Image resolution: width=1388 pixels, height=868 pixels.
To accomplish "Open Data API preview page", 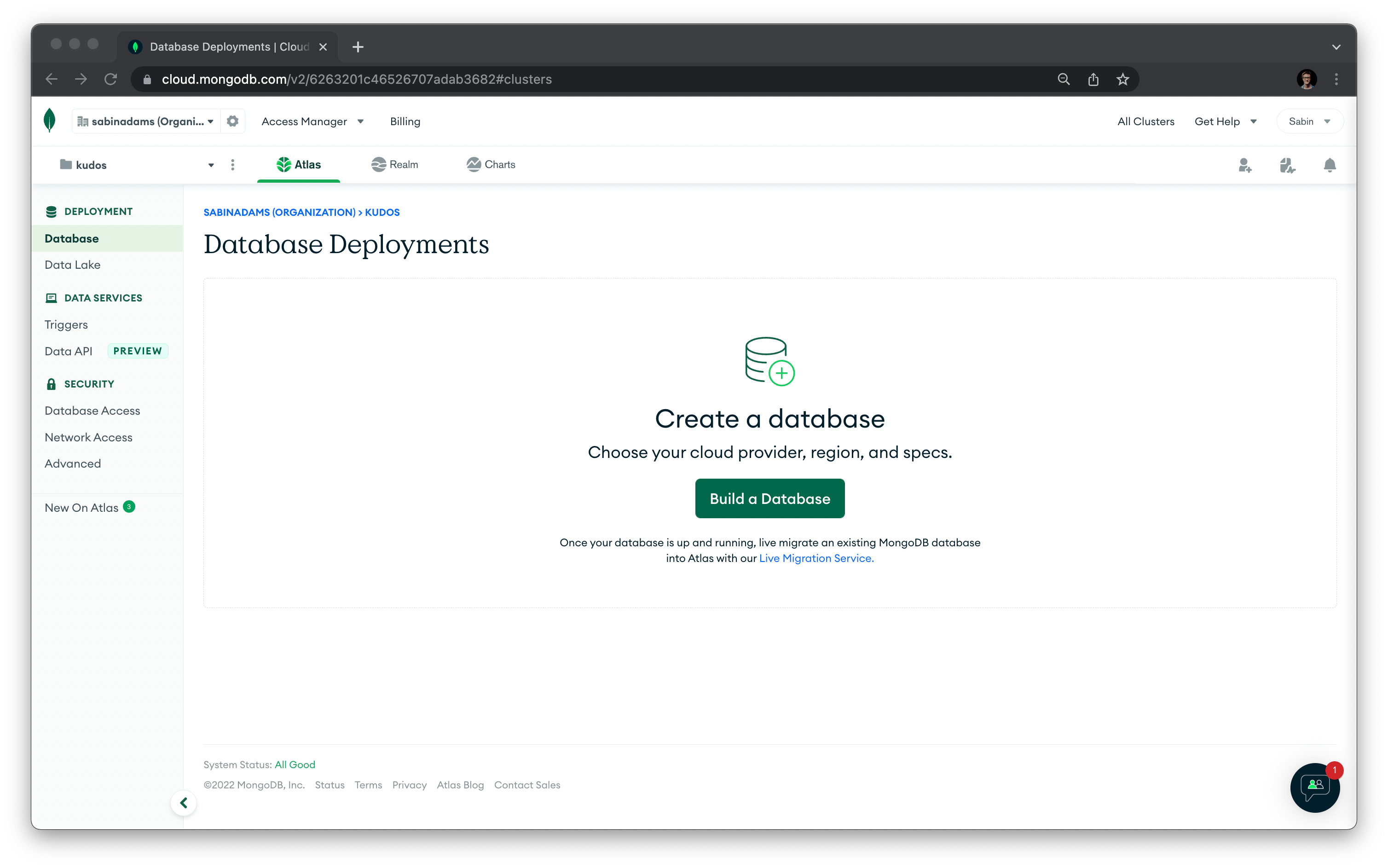I will pos(68,351).
